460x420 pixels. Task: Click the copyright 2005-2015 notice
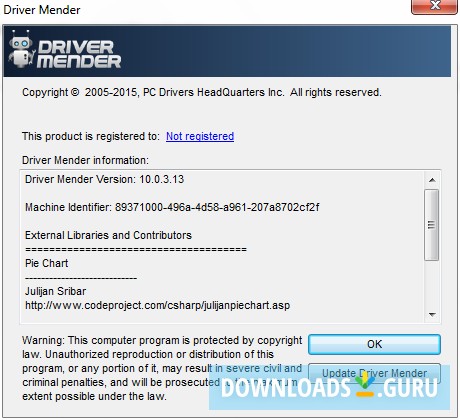pyautogui.click(x=202, y=92)
